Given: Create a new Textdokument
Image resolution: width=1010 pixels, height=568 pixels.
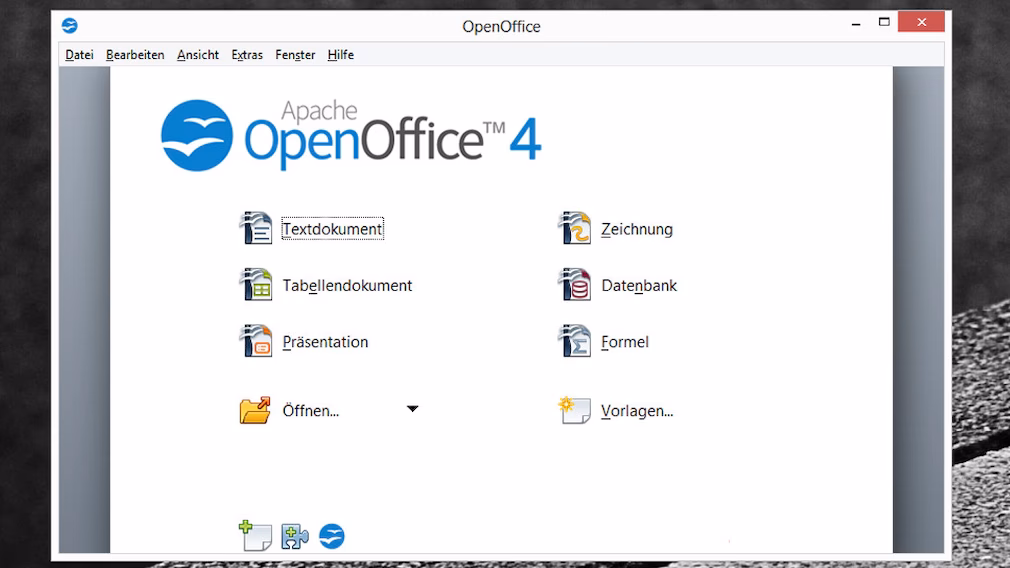Looking at the screenshot, I should click(x=332, y=229).
